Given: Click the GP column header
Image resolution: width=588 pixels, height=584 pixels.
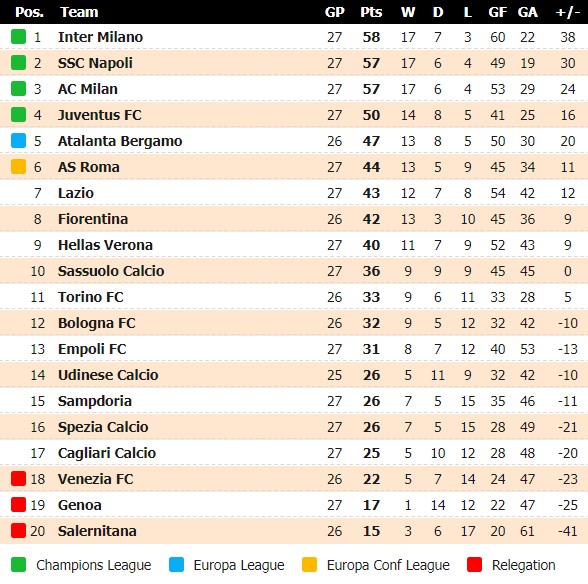Looking at the screenshot, I should pyautogui.click(x=334, y=12).
